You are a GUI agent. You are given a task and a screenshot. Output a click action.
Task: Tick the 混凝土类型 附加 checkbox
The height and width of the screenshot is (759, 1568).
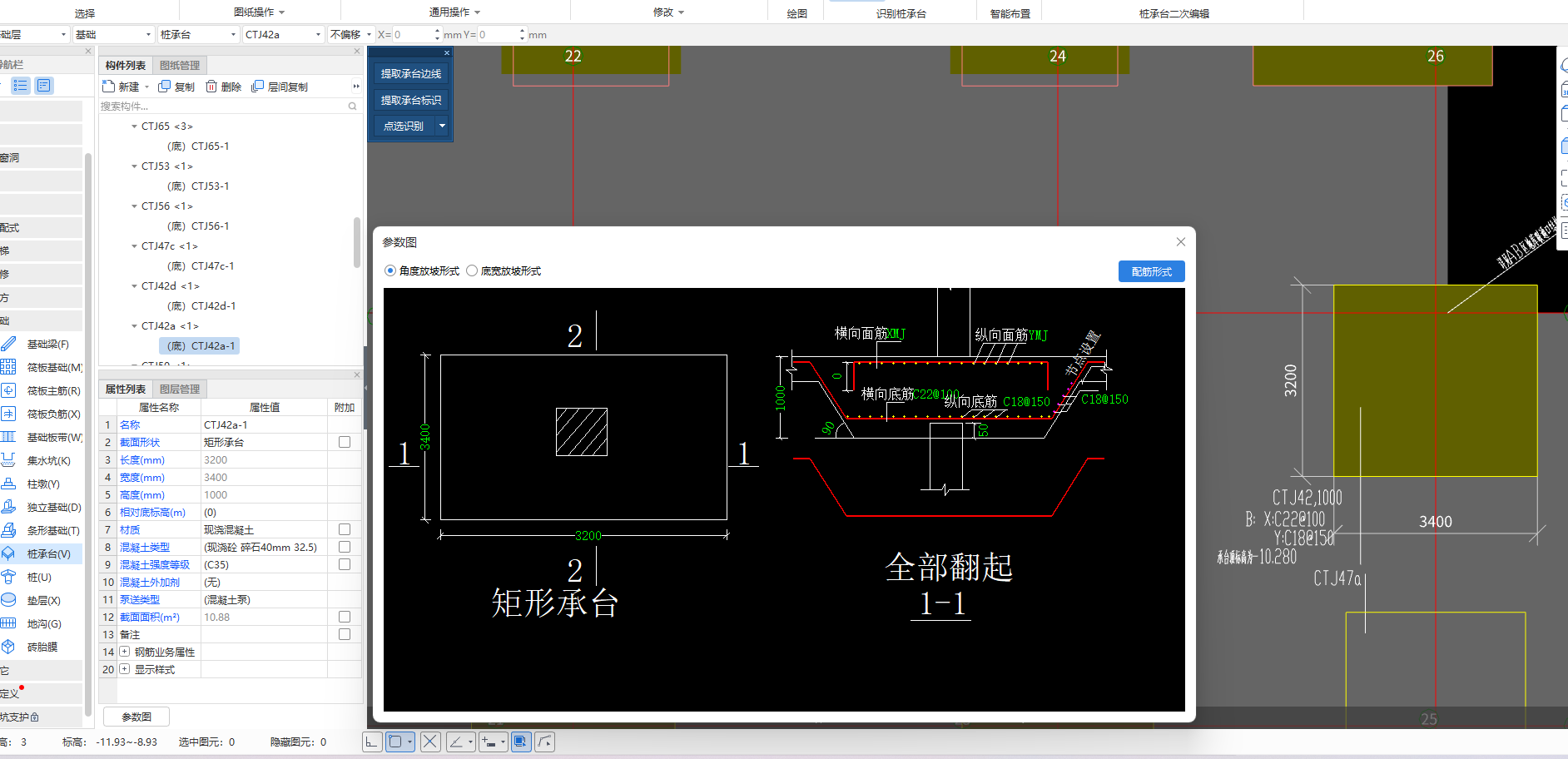(345, 548)
